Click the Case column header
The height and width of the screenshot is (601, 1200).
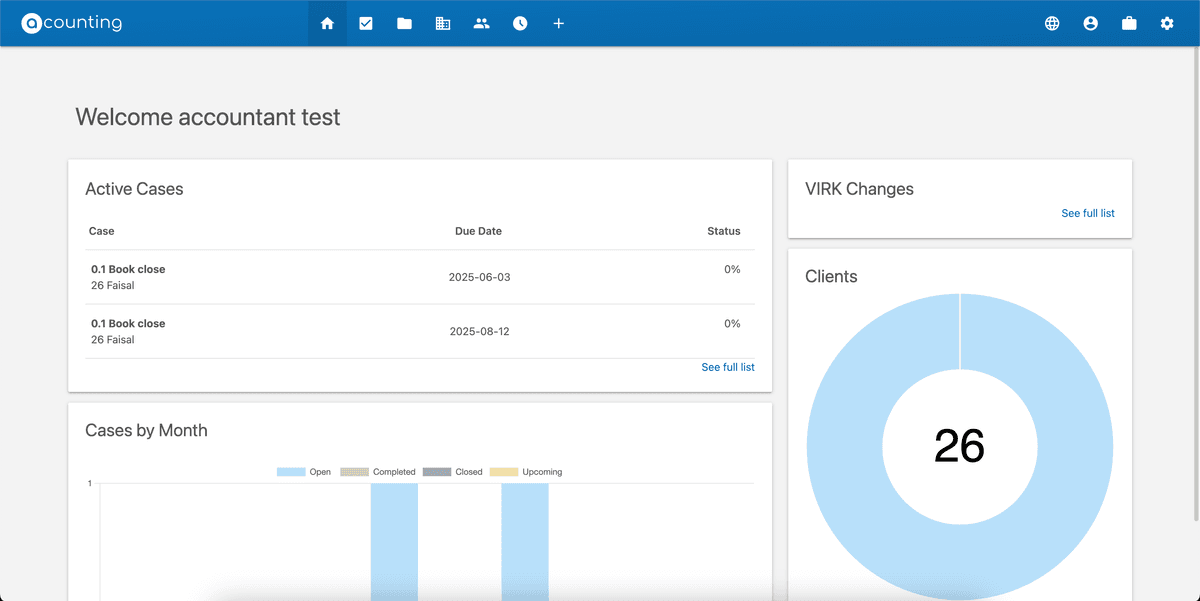click(102, 231)
